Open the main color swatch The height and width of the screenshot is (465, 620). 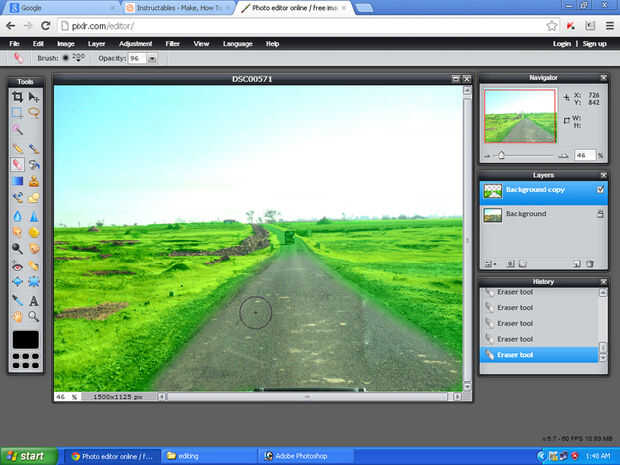coord(26,340)
